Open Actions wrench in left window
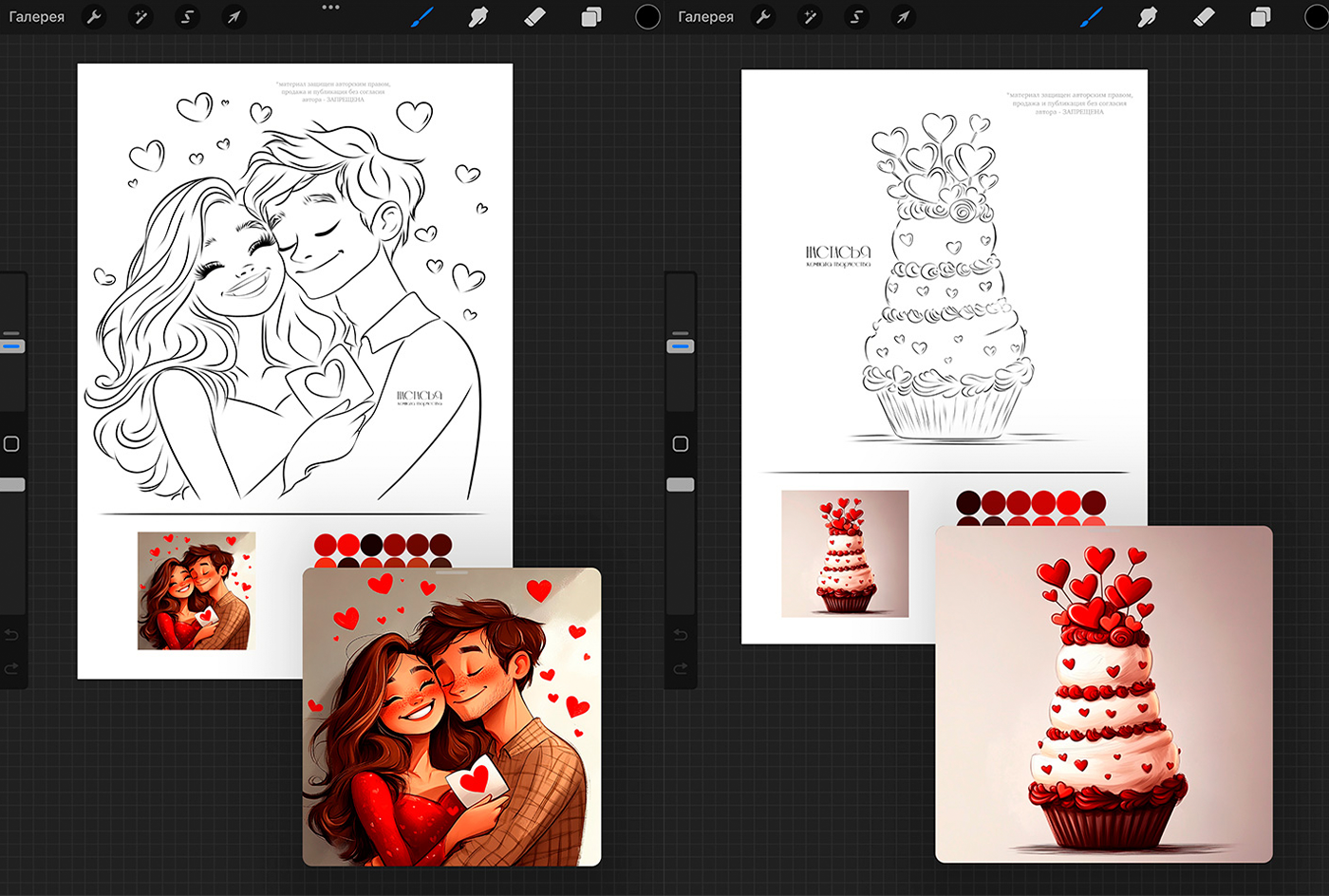Image resolution: width=1329 pixels, height=896 pixels. tap(94, 17)
